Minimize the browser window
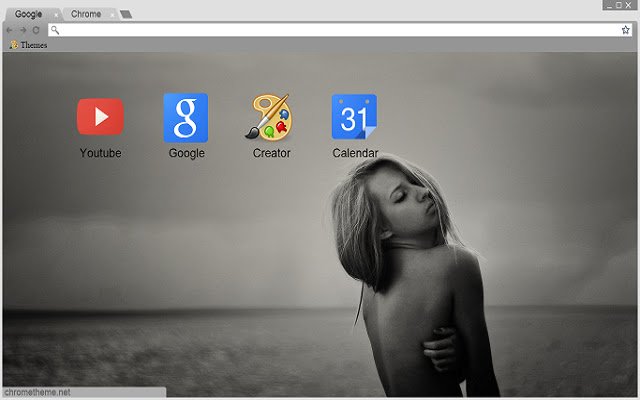 click(x=609, y=5)
